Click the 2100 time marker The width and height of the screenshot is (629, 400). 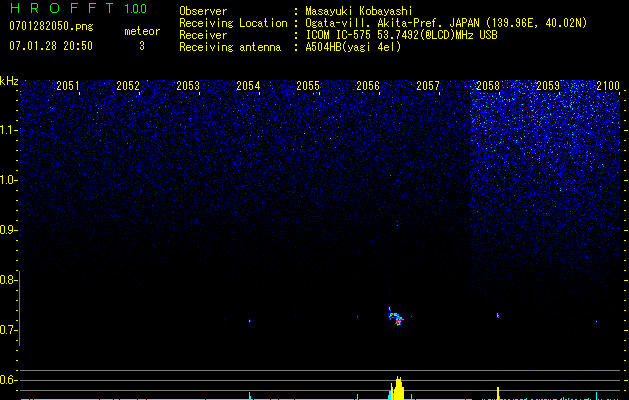coord(608,86)
